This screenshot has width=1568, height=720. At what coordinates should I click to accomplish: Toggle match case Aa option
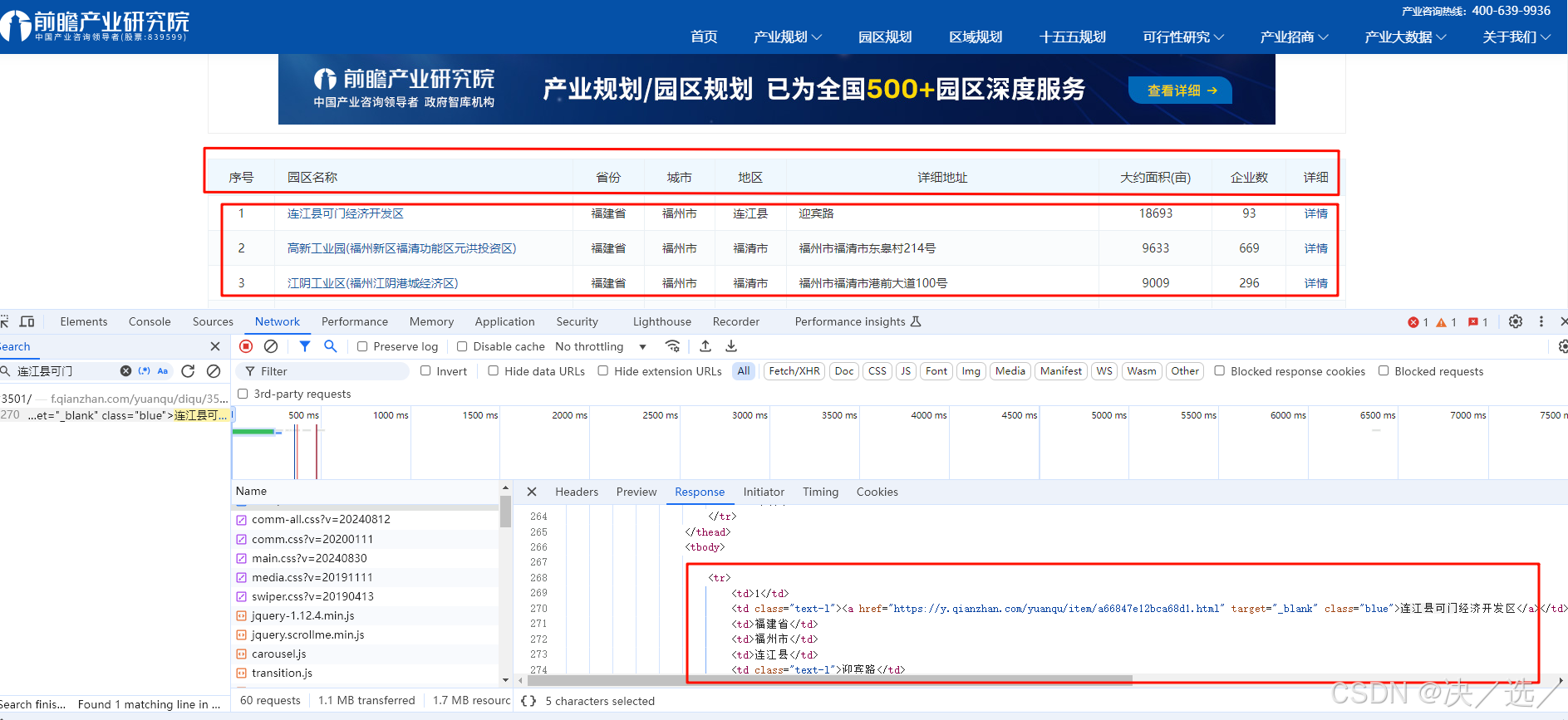[163, 371]
